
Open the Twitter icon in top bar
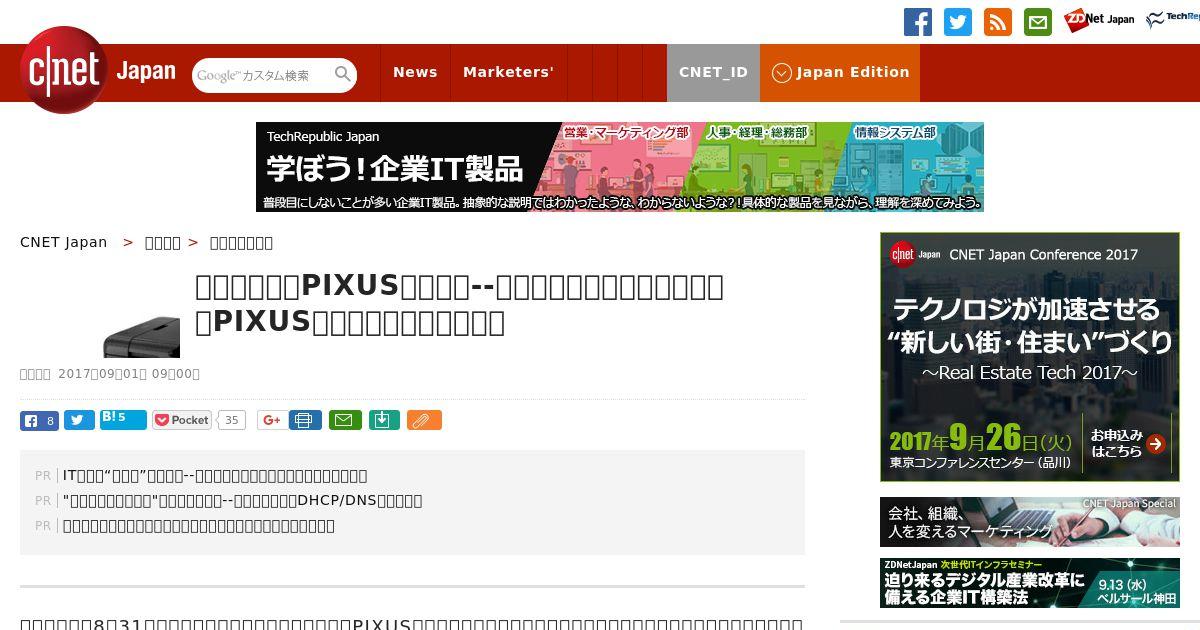(x=958, y=22)
